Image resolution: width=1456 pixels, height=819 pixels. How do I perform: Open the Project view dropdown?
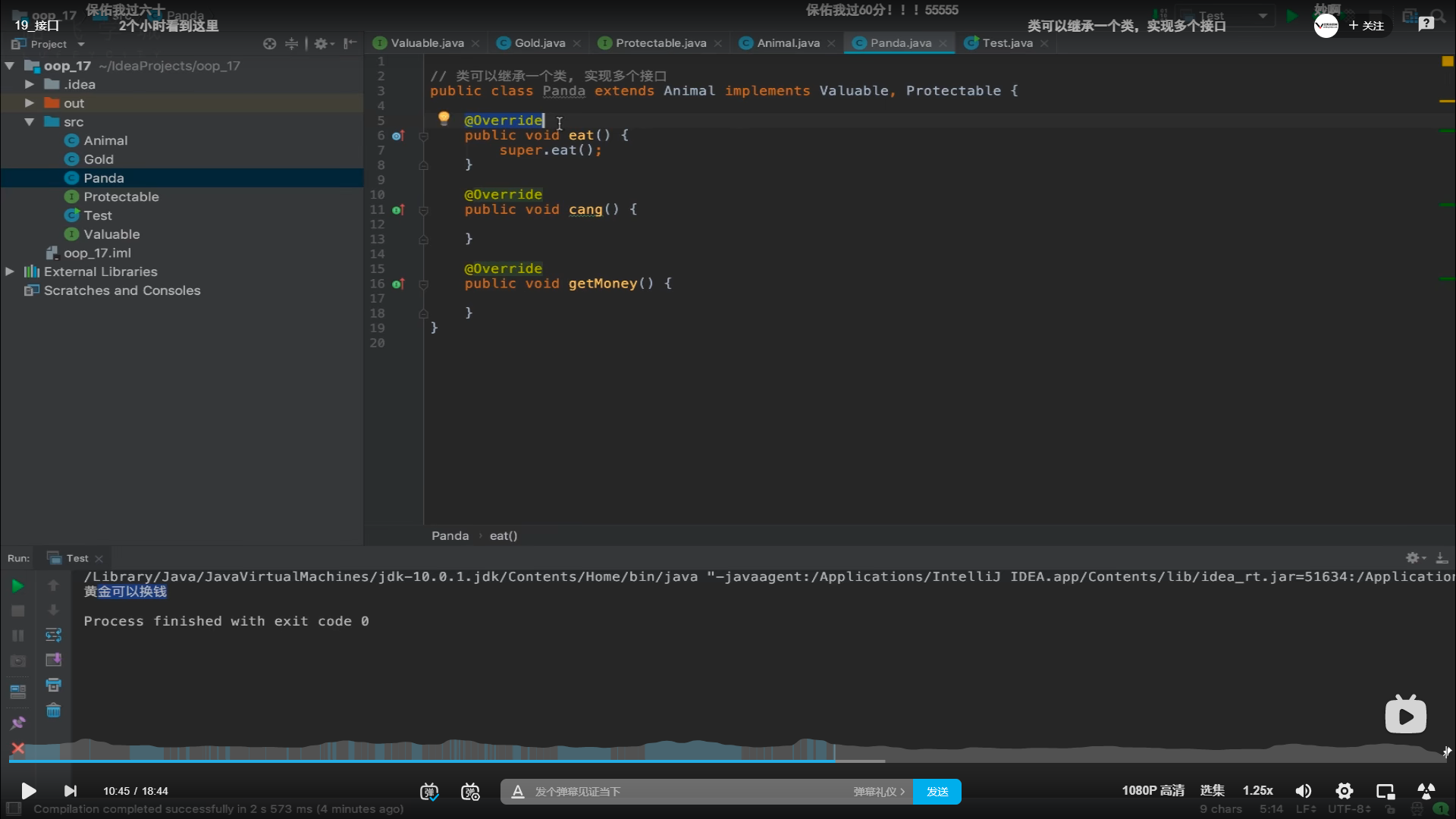pos(80,44)
